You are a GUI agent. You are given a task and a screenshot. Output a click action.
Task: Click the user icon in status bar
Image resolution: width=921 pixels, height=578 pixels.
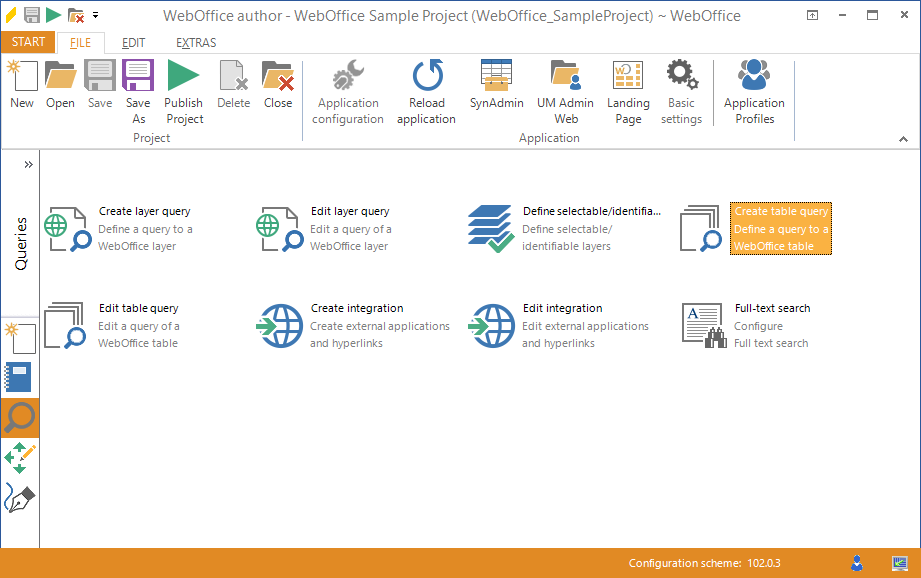[x=857, y=563]
